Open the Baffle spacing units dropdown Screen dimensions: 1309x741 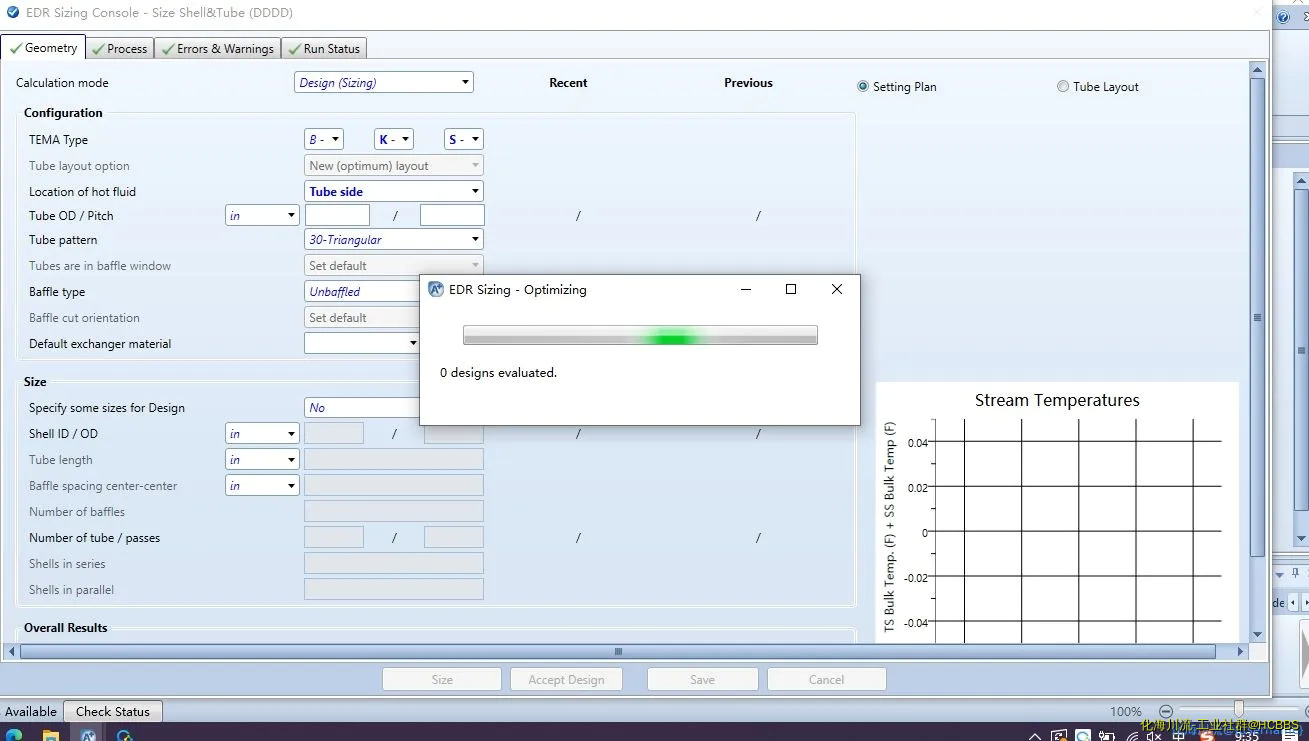(x=262, y=485)
